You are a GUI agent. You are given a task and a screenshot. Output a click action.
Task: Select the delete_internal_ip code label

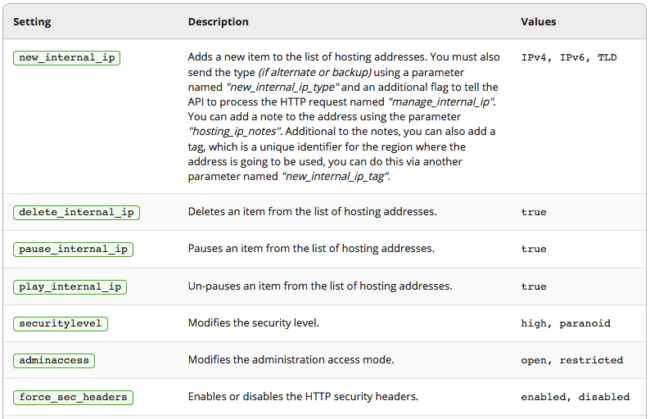76,212
